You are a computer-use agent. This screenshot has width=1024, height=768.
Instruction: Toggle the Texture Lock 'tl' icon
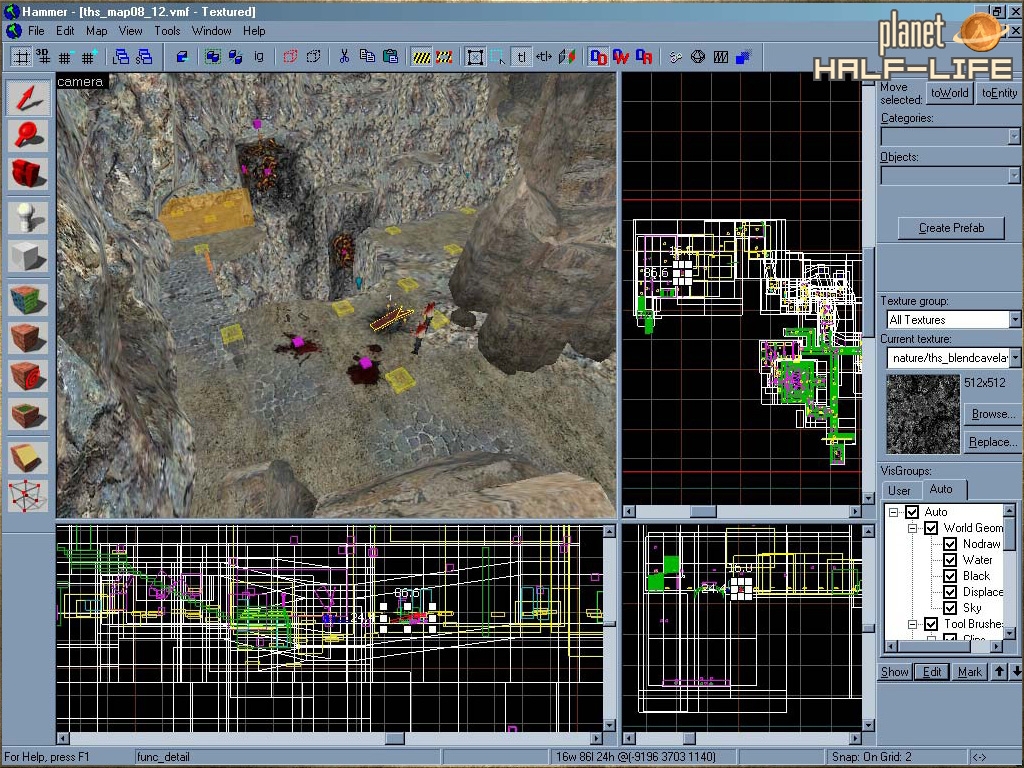click(521, 57)
